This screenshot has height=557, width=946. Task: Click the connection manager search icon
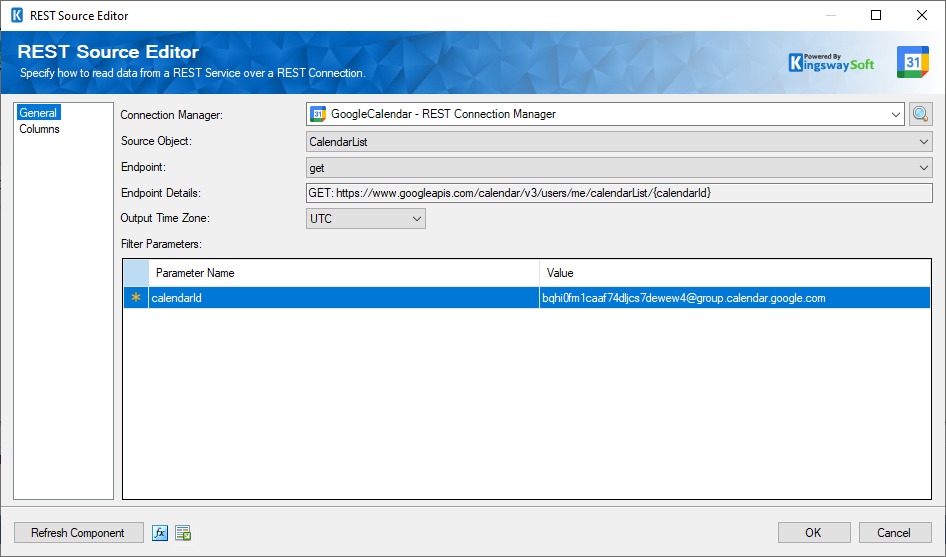click(921, 114)
